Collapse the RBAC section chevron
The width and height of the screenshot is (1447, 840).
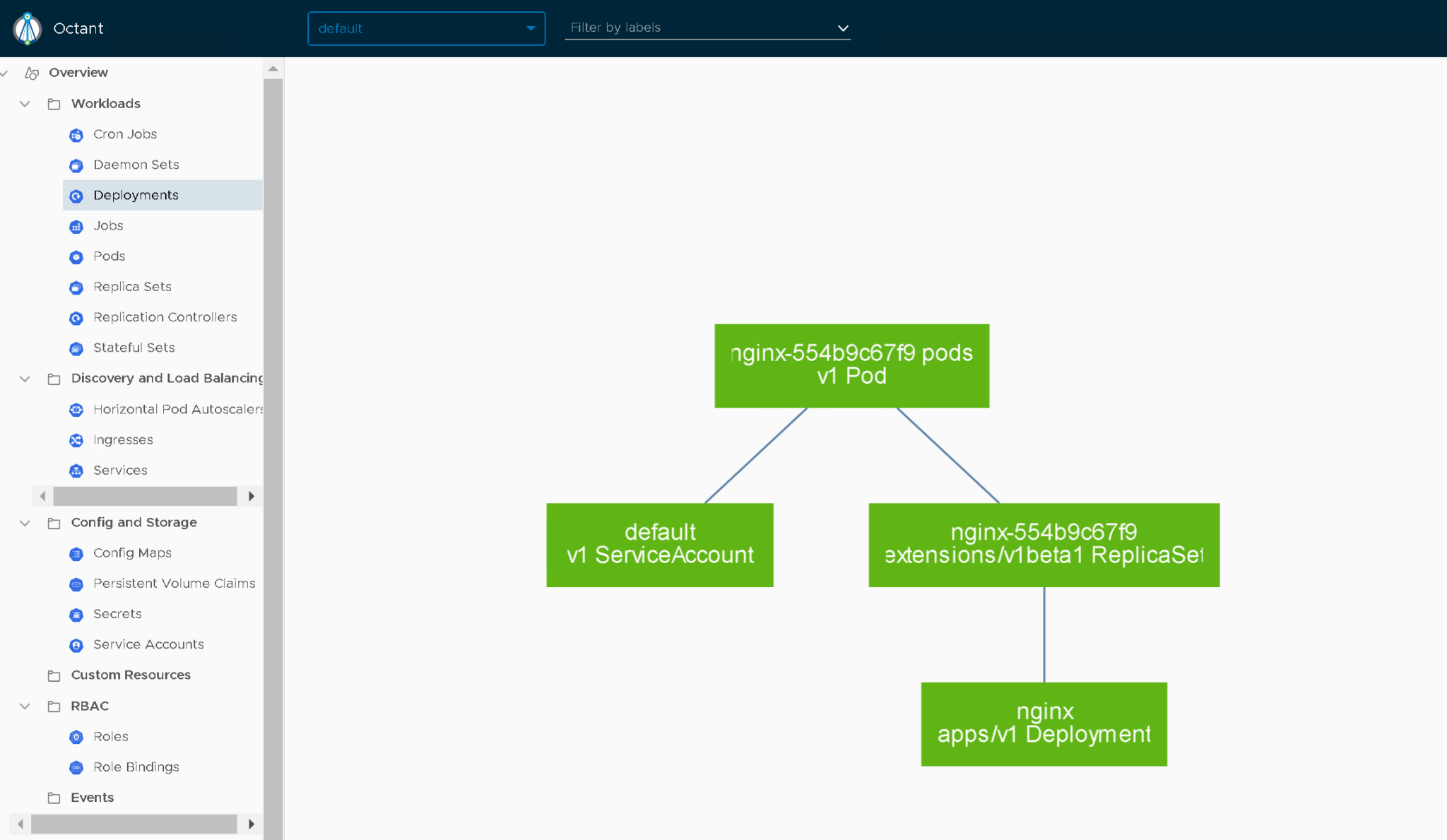click(x=25, y=706)
